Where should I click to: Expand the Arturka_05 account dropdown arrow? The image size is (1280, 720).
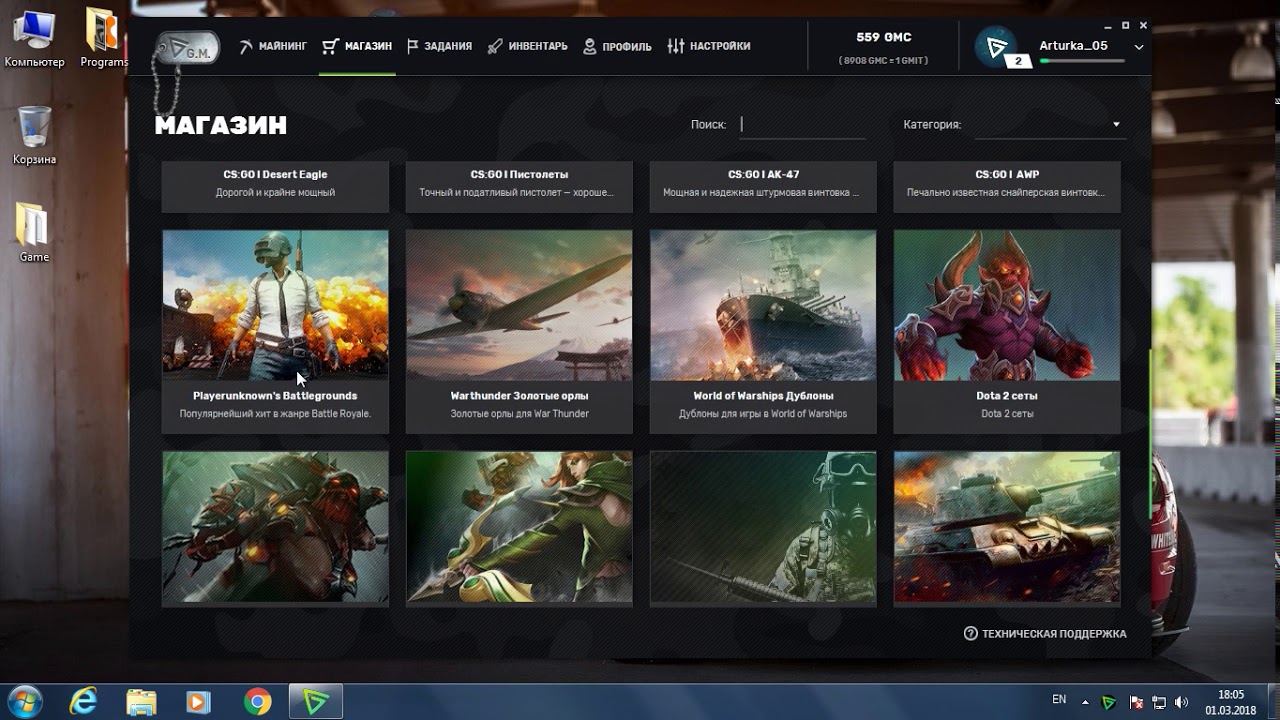coord(1138,47)
